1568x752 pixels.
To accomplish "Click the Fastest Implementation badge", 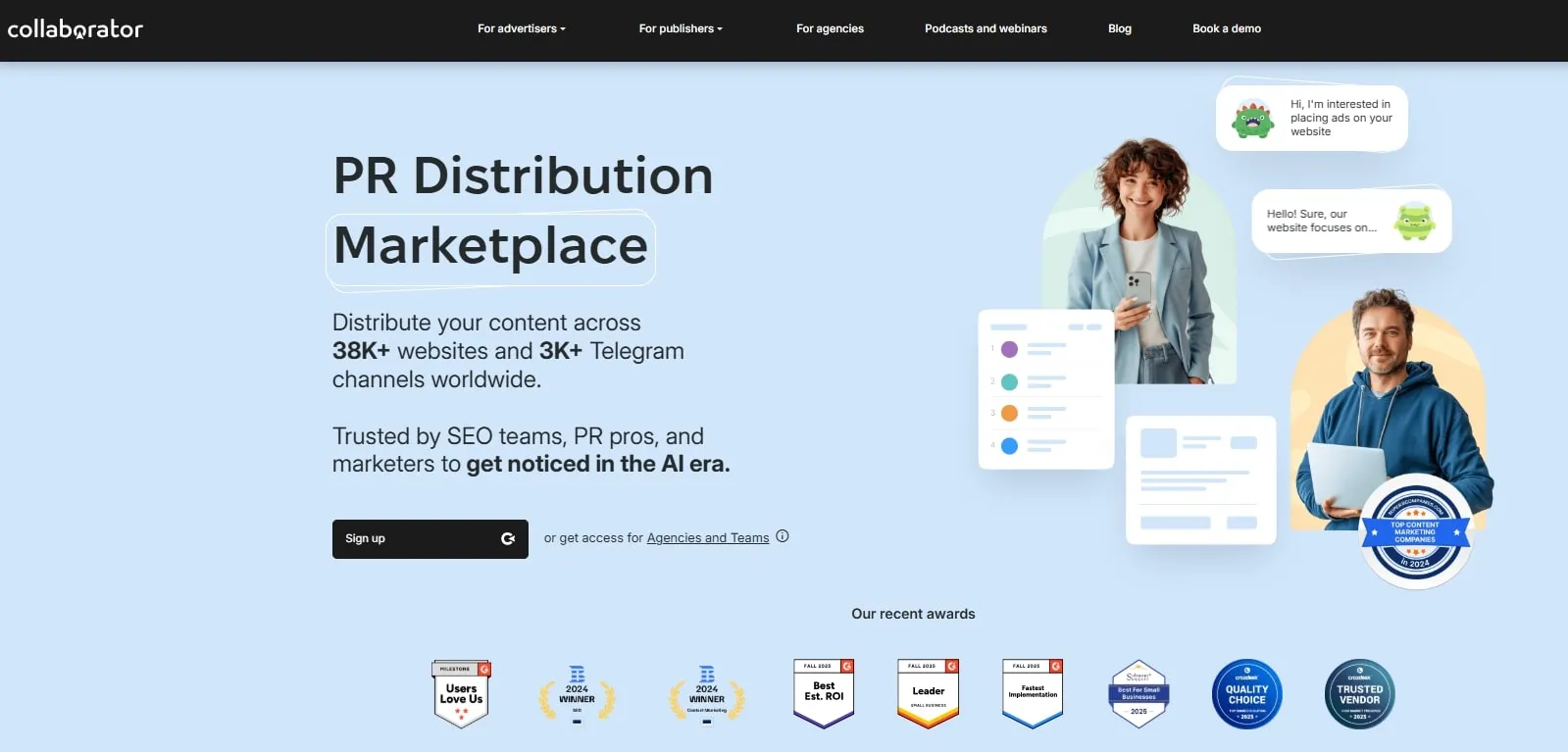I will [1033, 694].
